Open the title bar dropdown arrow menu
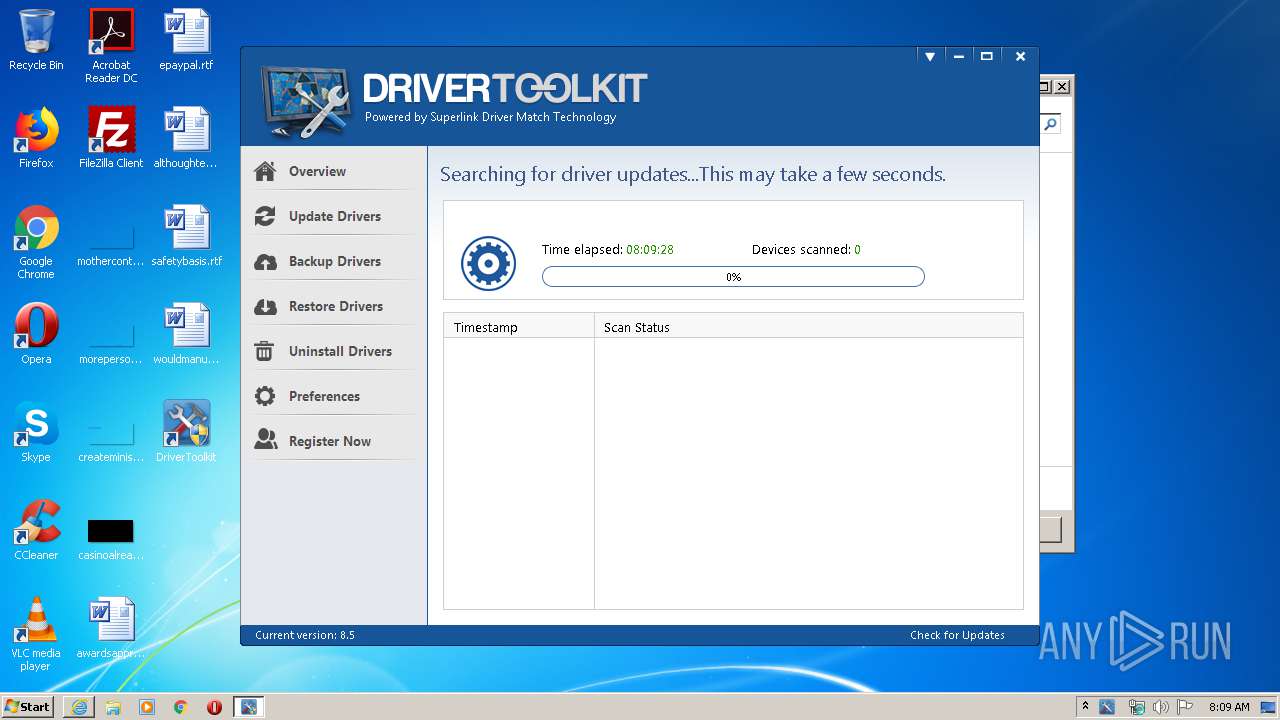This screenshot has width=1280, height=720. 929,57
